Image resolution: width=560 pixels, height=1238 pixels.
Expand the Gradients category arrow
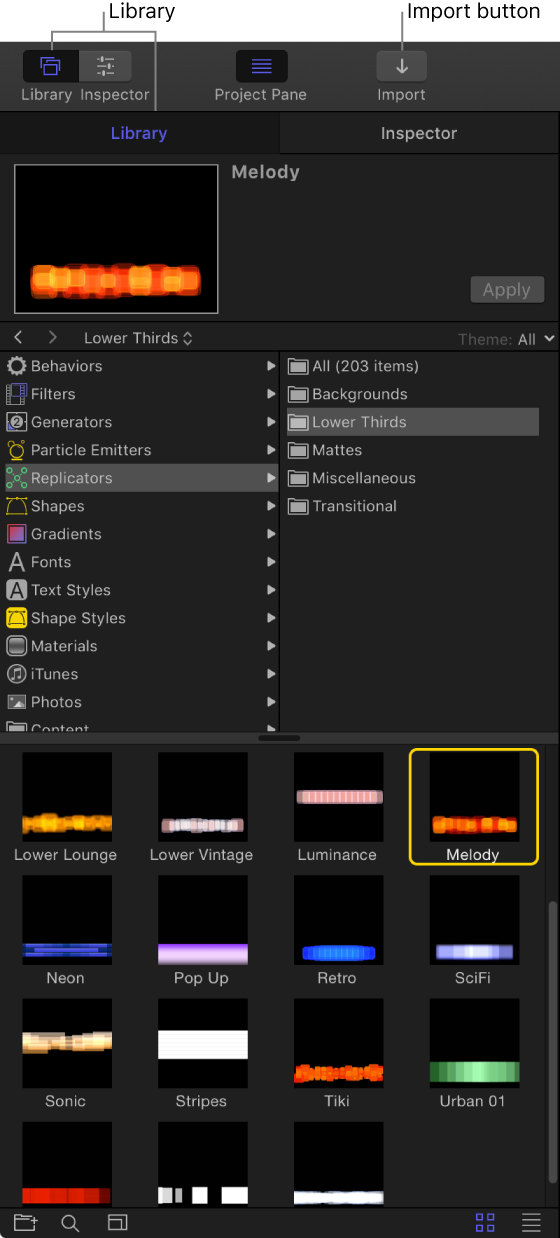271,534
